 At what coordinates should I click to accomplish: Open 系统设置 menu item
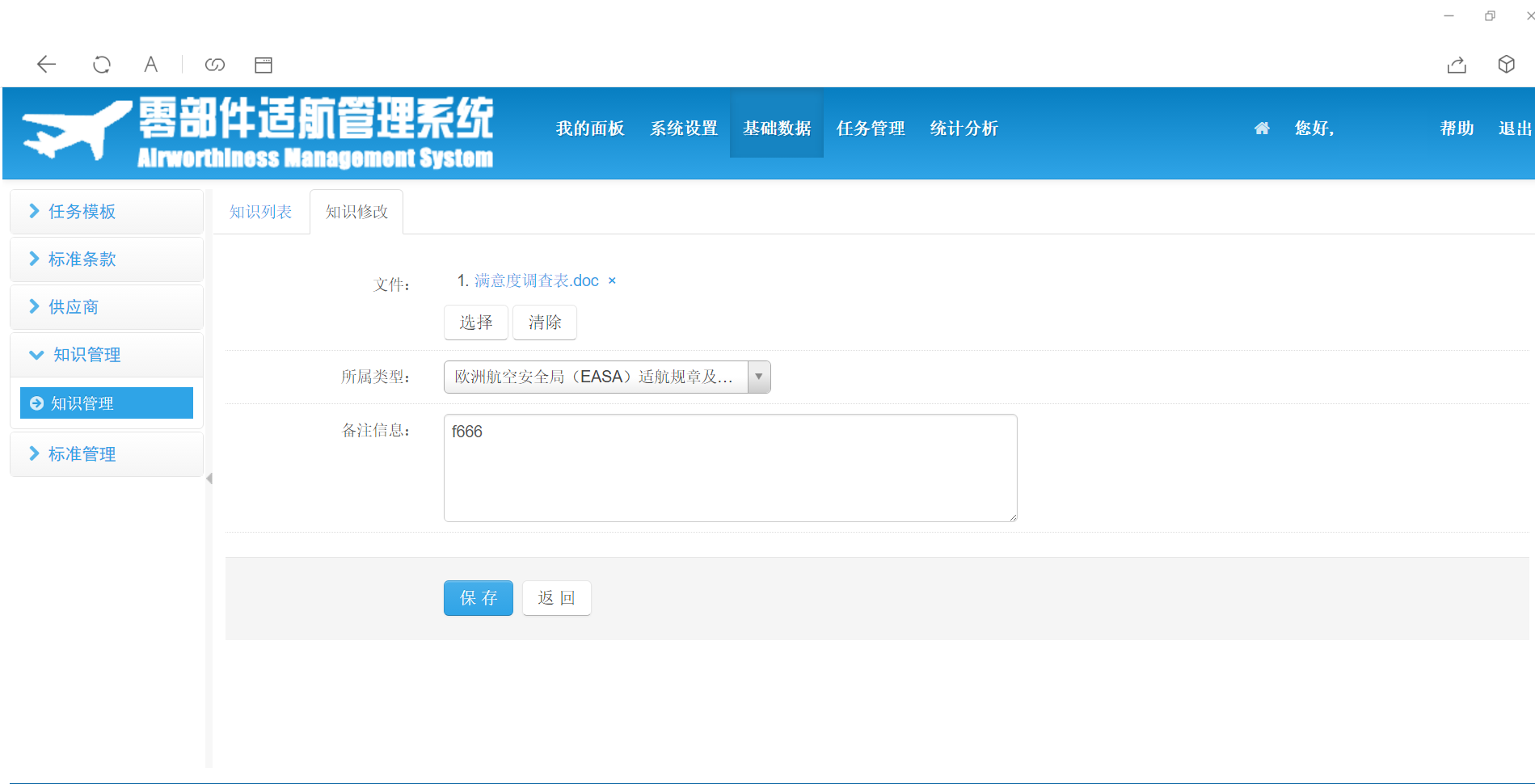(684, 129)
